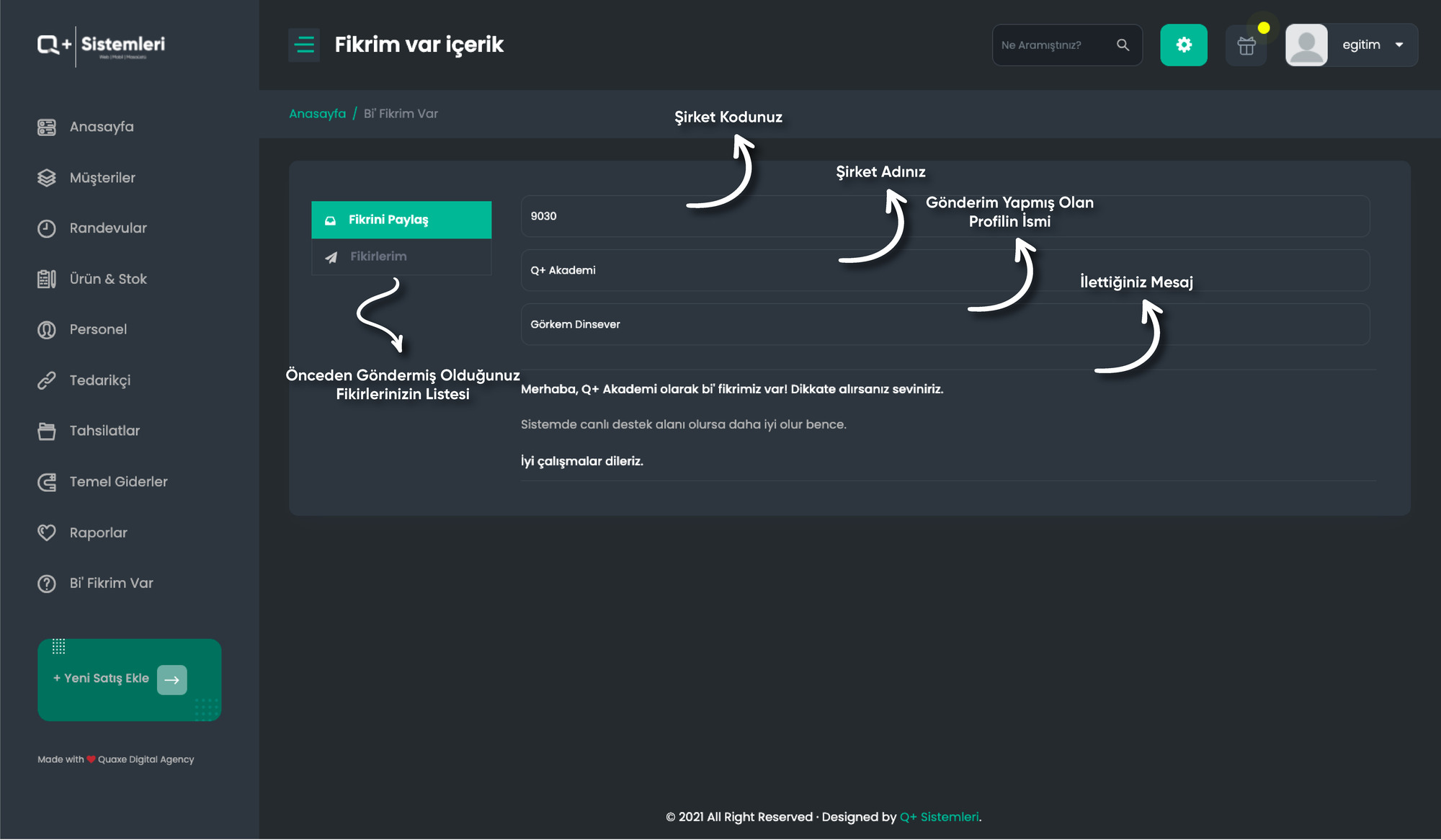The width and height of the screenshot is (1441, 840).
Task: Select the Fikrini Paylaş tab
Action: (401, 220)
